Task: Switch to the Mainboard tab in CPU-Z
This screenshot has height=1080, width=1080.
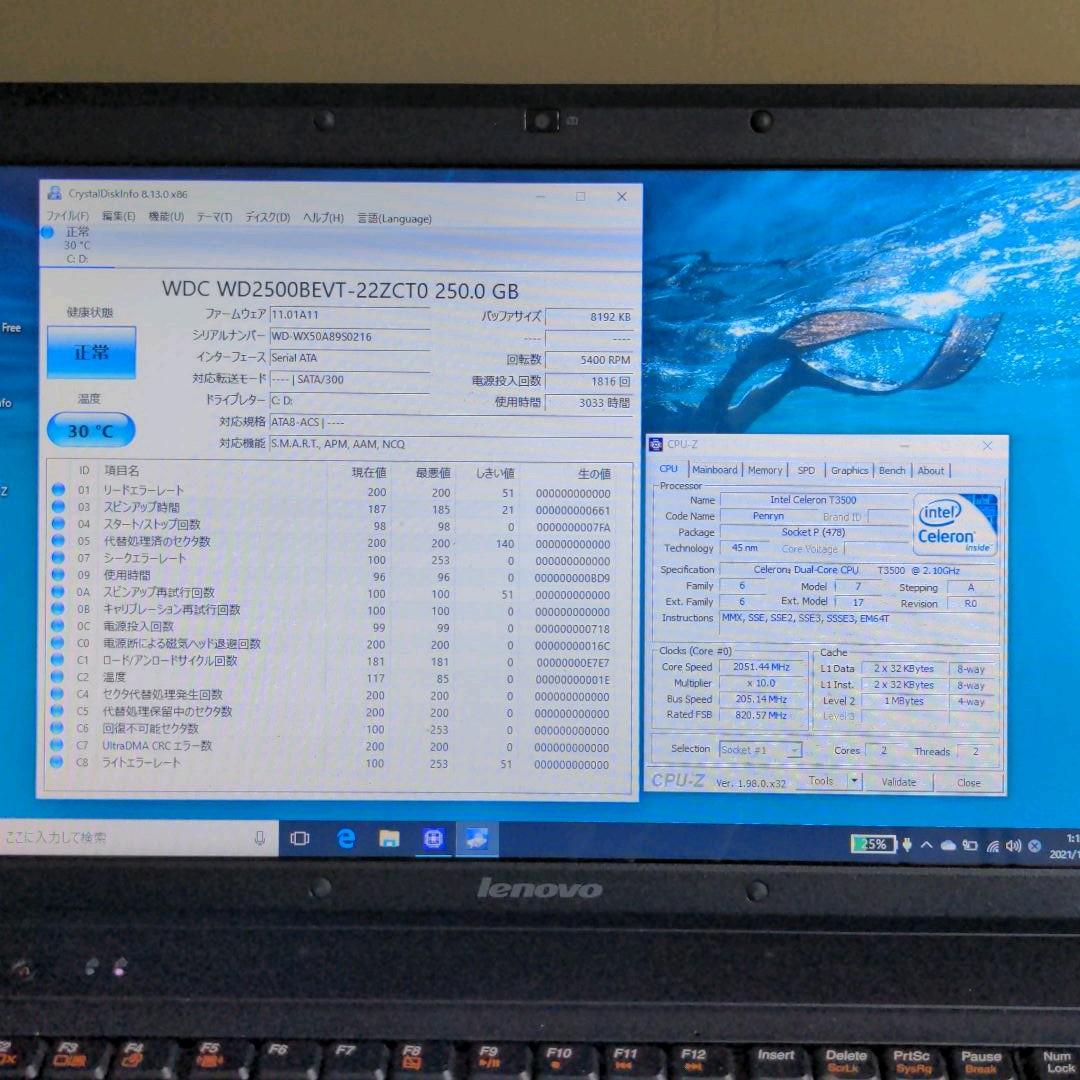Action: point(715,470)
